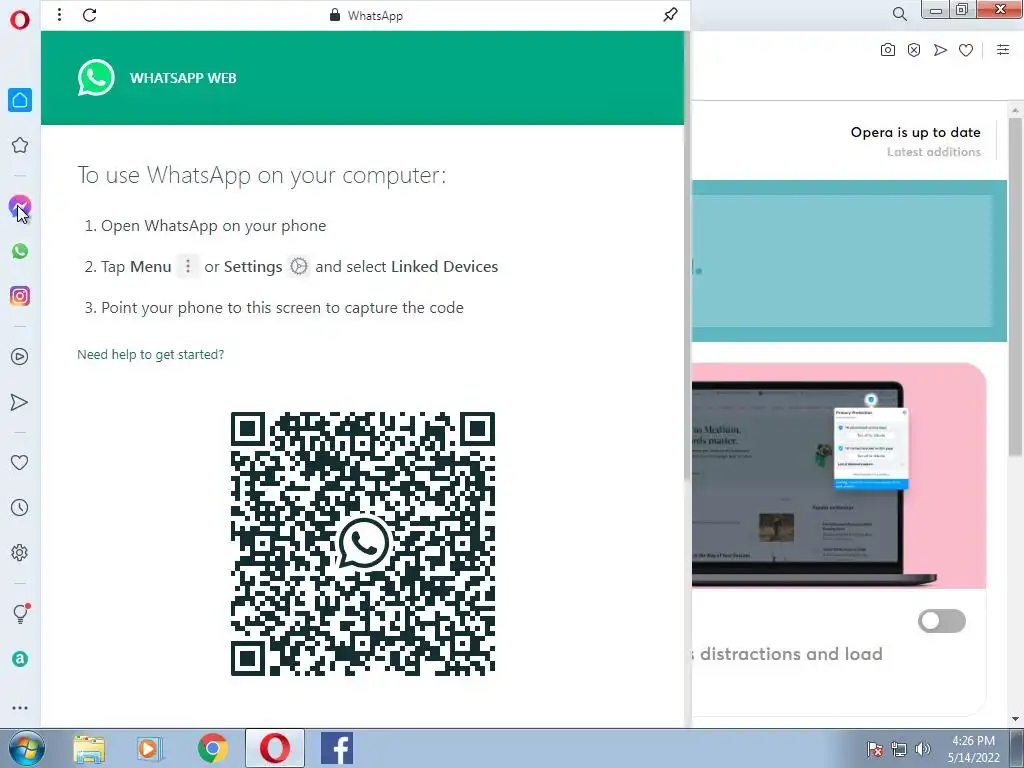This screenshot has height=768, width=1024.
Task: Open File Explorer from the taskbar
Action: 89,748
